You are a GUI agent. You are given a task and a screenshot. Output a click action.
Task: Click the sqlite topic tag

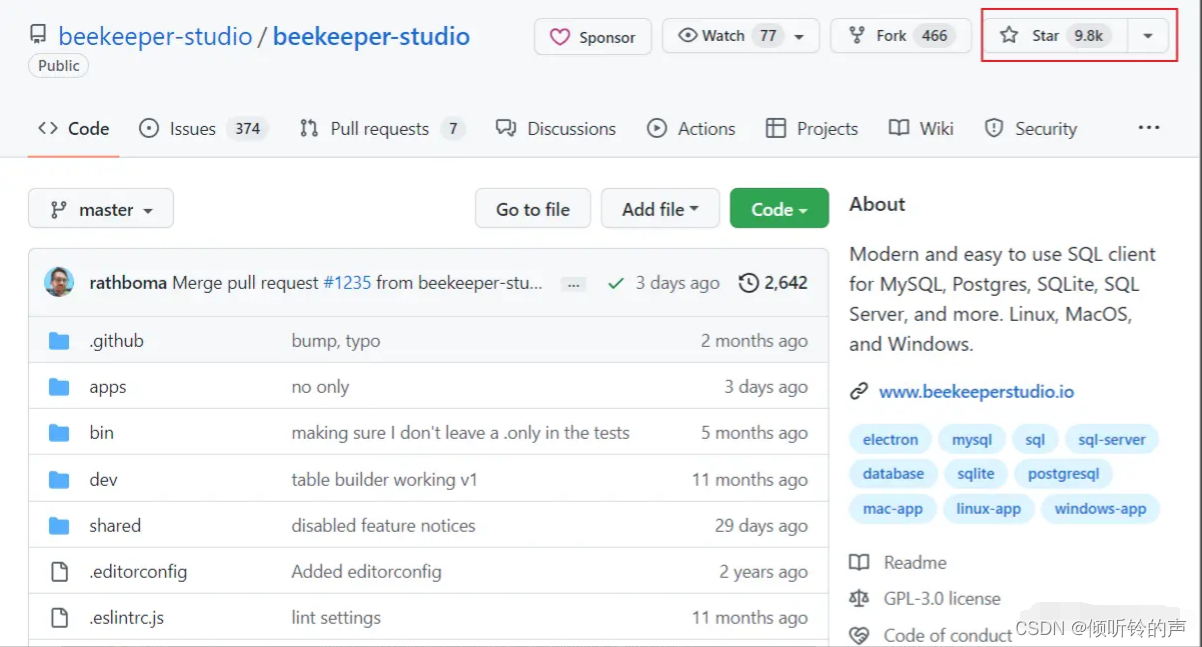[x=976, y=474]
